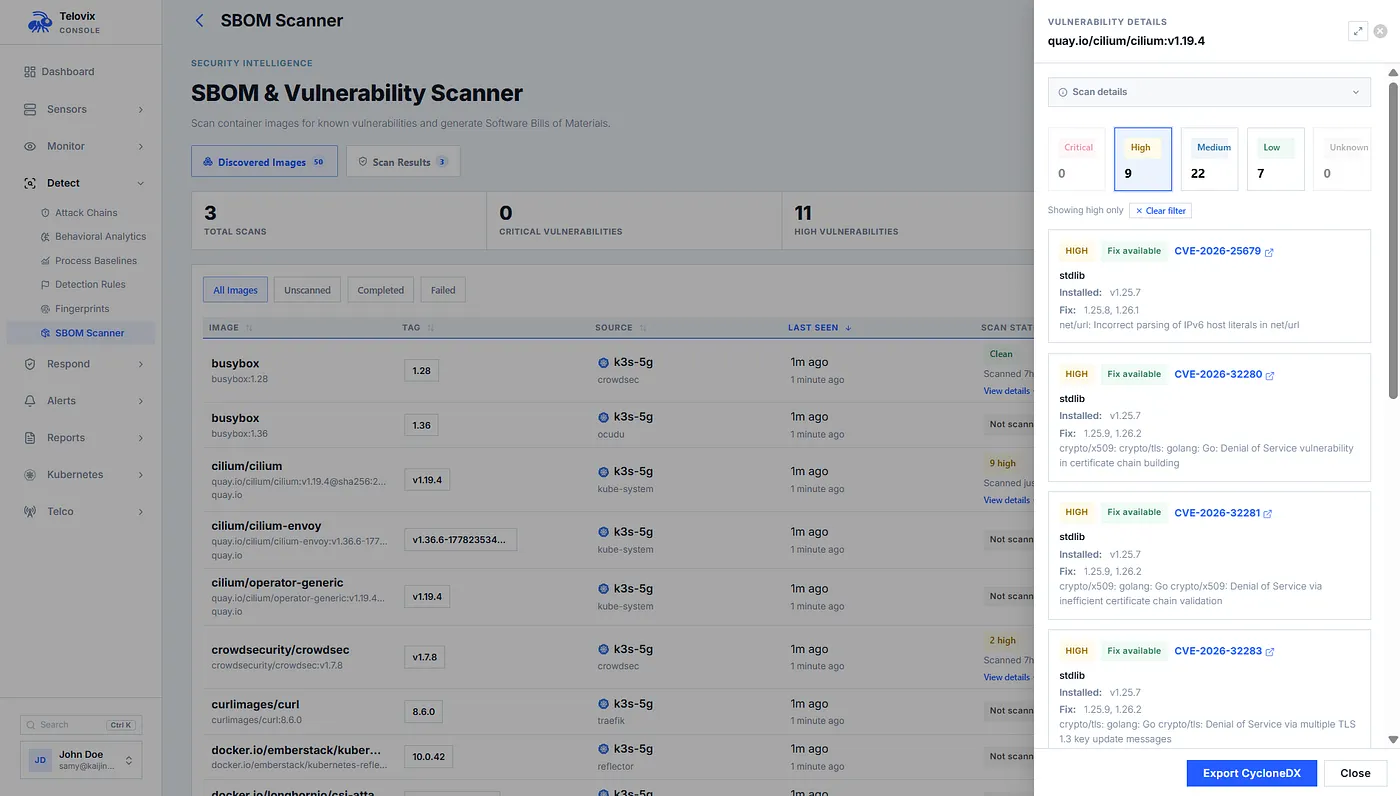The image size is (1400, 796).
Task: Sort table by Last Seen column
Action: click(x=820, y=328)
